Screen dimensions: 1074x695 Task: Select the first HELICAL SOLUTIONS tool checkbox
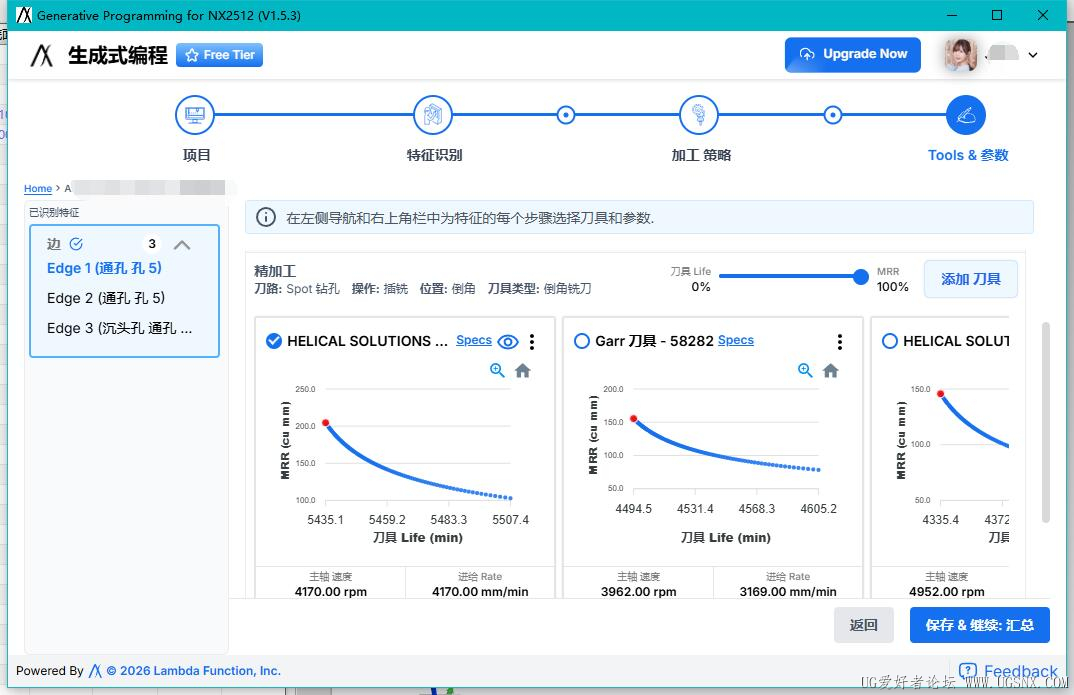click(x=273, y=341)
